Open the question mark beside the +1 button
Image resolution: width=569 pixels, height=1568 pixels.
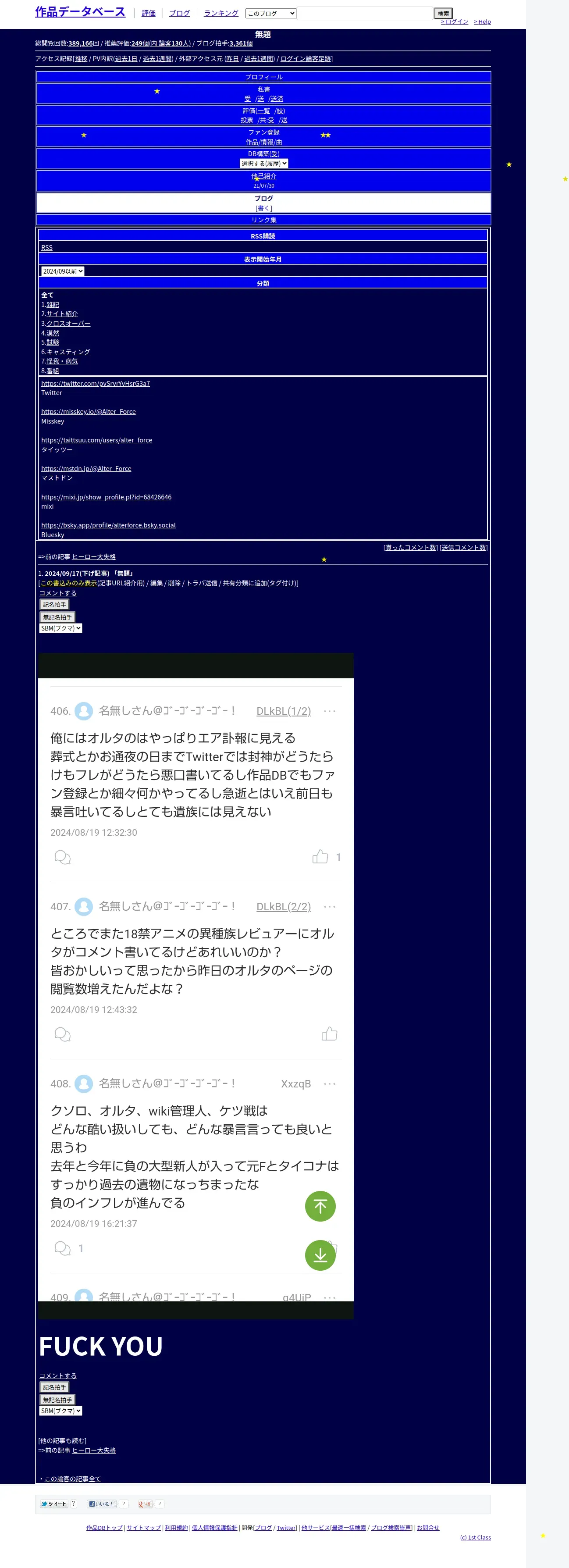pyautogui.click(x=159, y=1504)
